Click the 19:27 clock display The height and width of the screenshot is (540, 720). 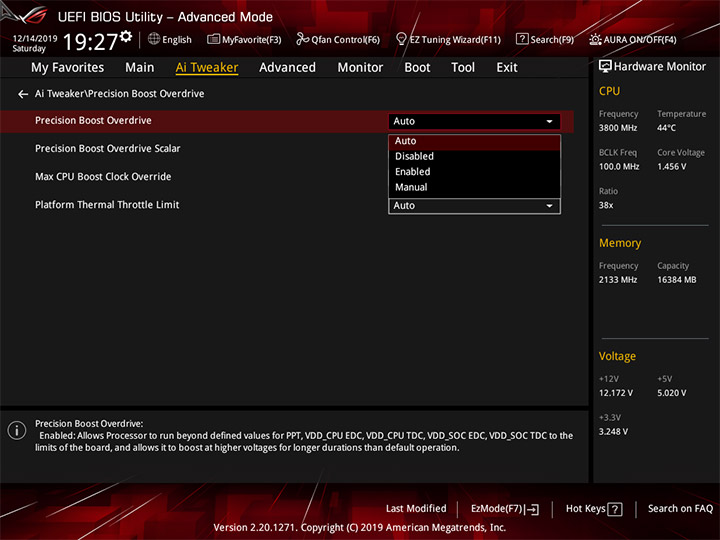click(90, 42)
